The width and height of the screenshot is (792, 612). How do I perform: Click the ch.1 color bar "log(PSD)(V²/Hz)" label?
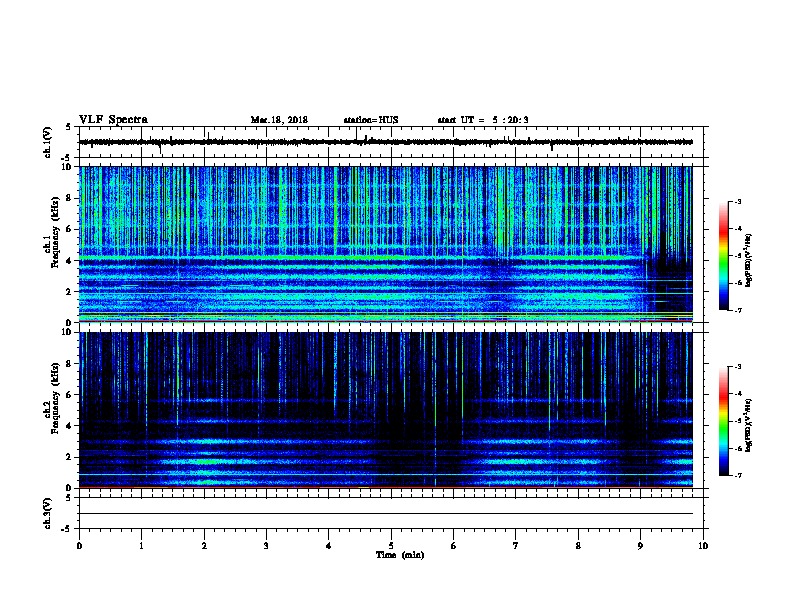click(x=748, y=260)
